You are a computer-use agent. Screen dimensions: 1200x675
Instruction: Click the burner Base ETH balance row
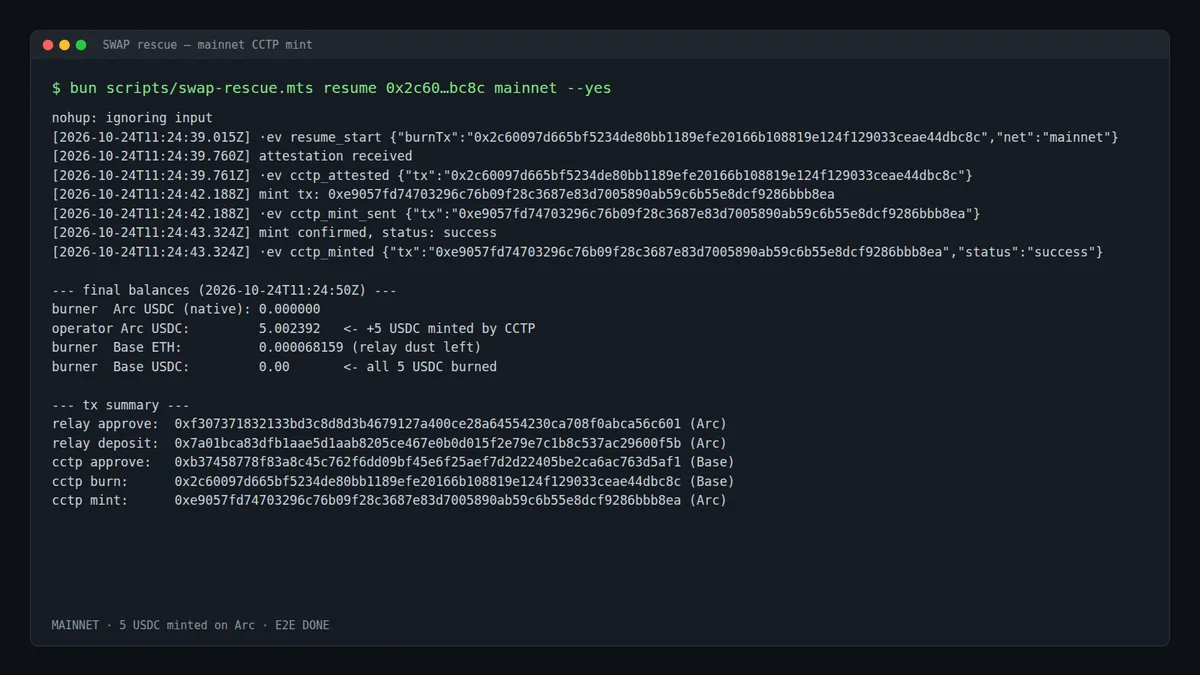click(x=266, y=348)
